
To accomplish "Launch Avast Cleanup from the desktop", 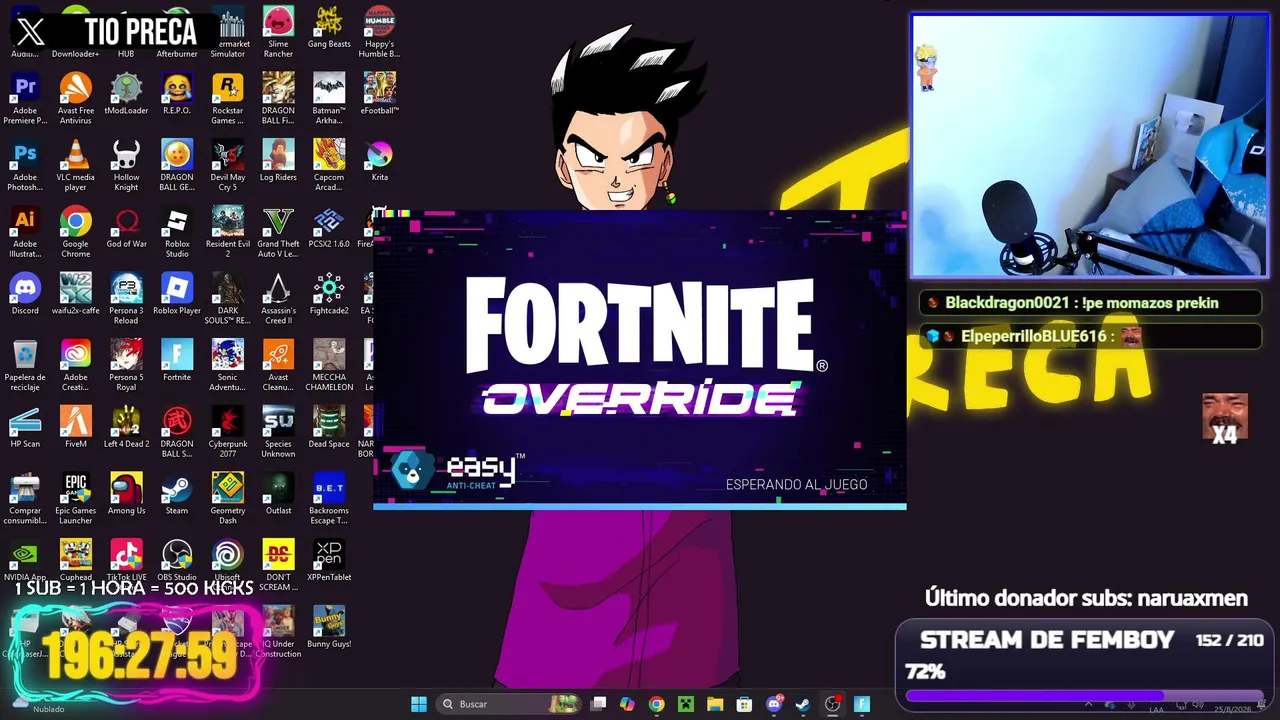I will (x=278, y=365).
